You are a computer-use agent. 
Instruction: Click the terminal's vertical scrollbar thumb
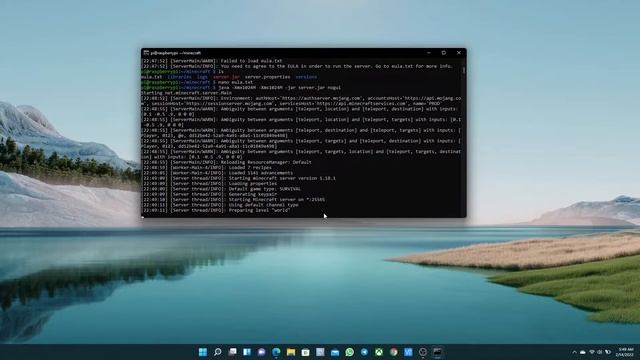pyautogui.click(x=464, y=70)
